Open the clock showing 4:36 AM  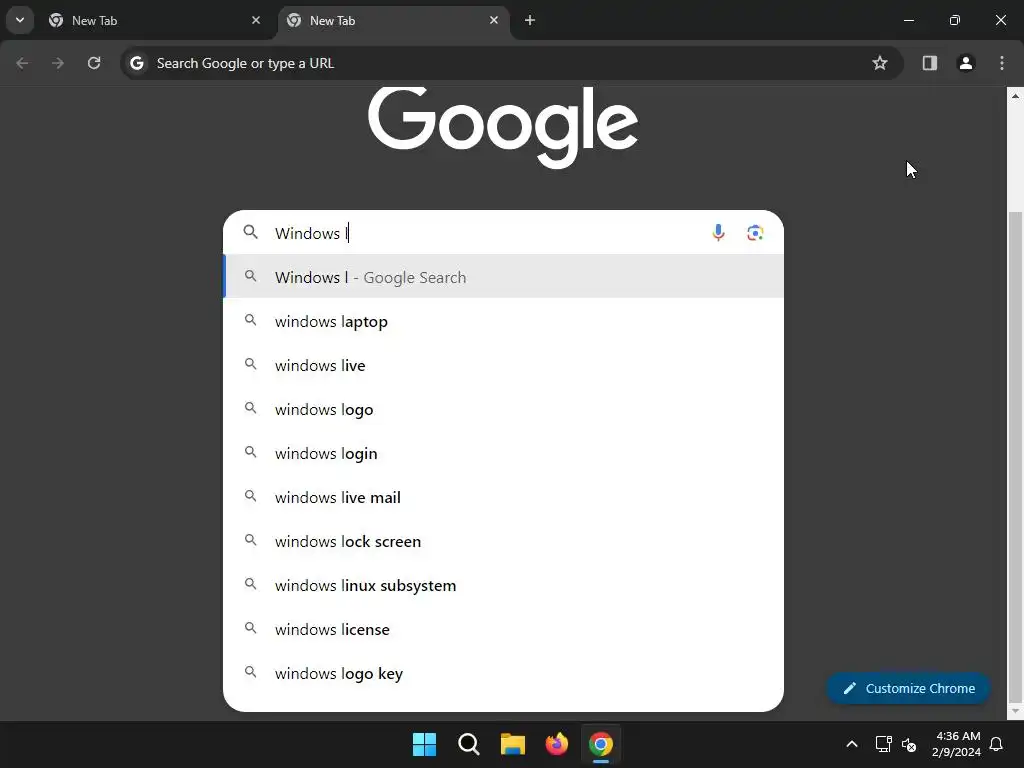click(957, 744)
